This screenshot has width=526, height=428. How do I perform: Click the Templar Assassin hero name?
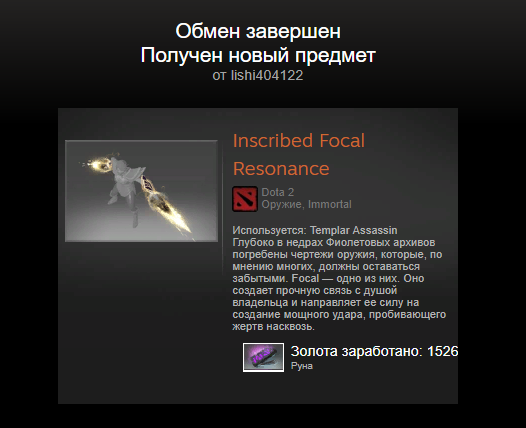(353, 230)
